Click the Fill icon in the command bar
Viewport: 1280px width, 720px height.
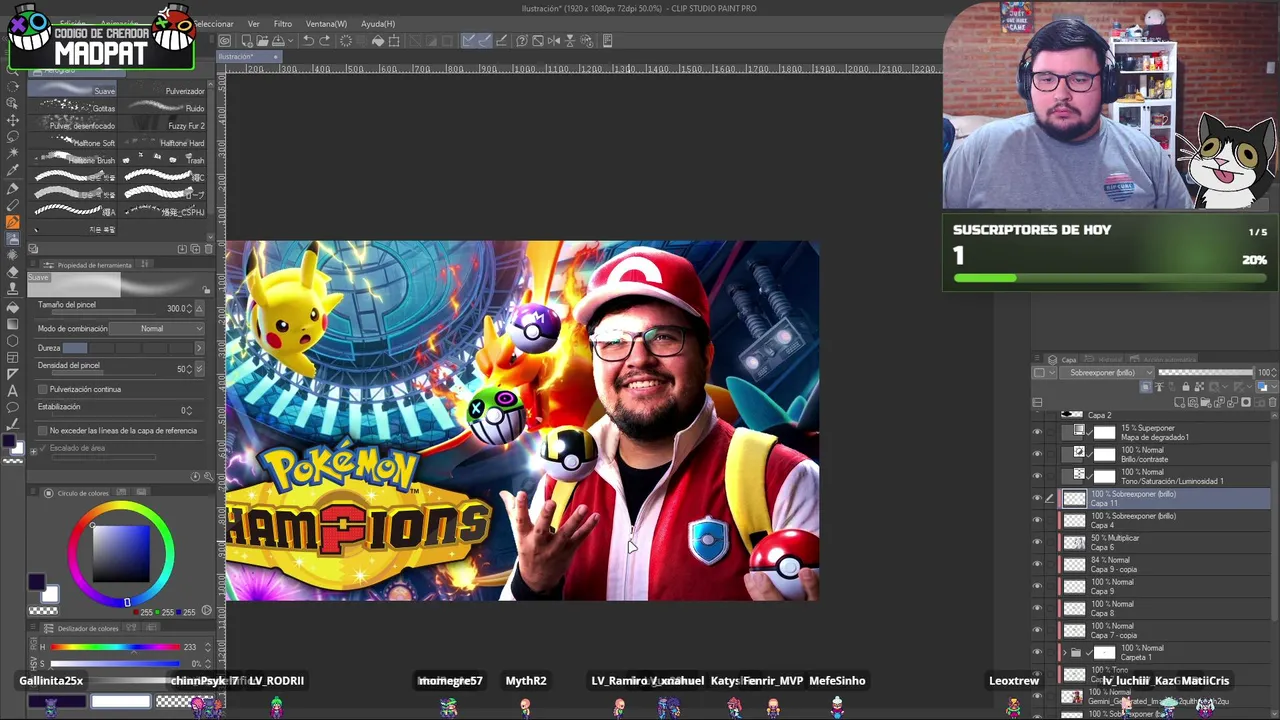coord(378,41)
